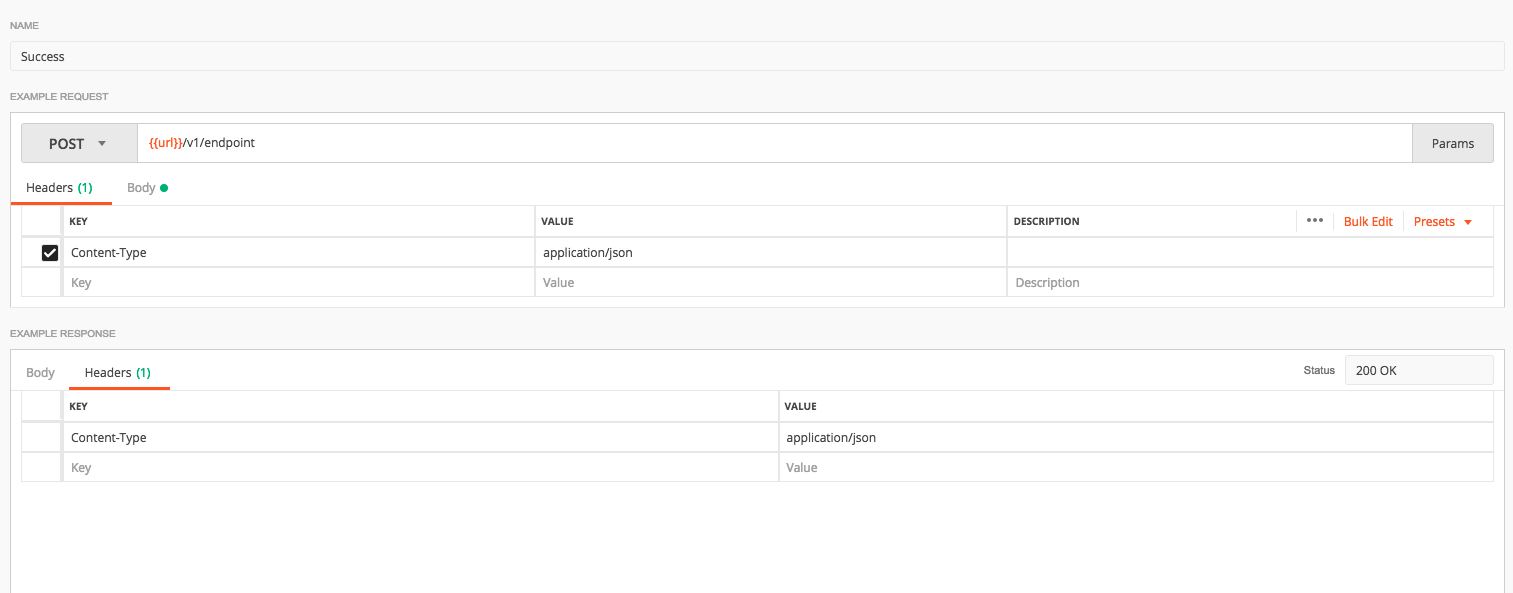The width and height of the screenshot is (1513, 593).
Task: Click the green dot on the Body tab
Action: 164,187
